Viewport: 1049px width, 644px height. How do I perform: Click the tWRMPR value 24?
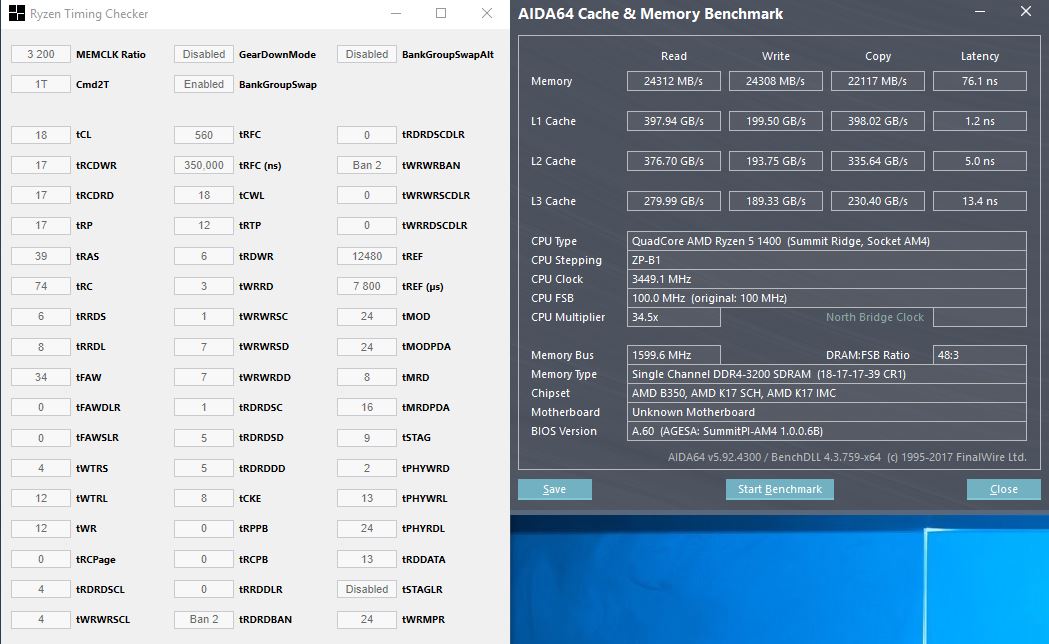367,619
